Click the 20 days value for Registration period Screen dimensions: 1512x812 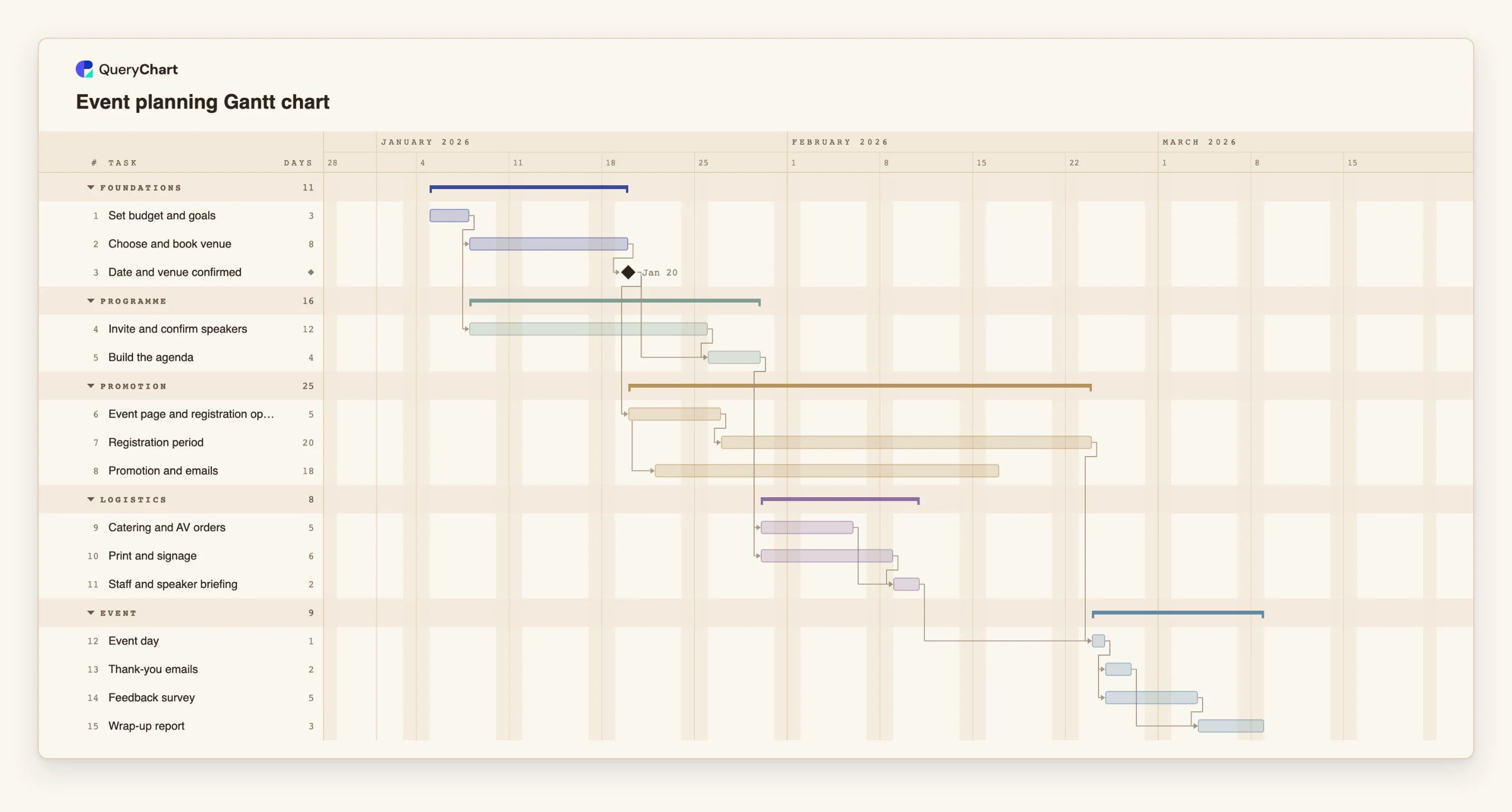[308, 442]
